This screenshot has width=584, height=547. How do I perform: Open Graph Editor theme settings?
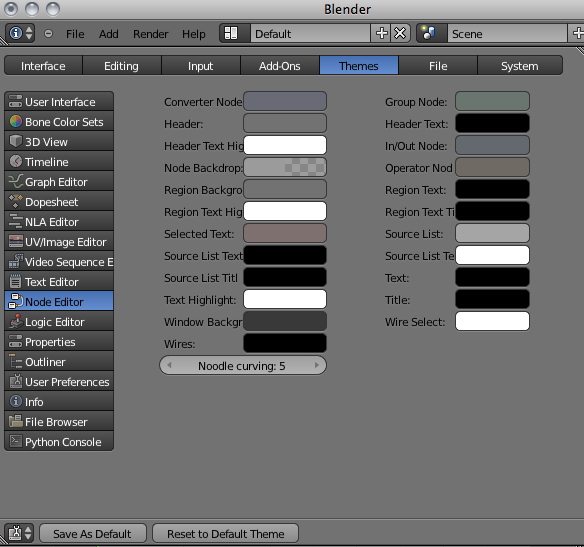pyautogui.click(x=59, y=182)
